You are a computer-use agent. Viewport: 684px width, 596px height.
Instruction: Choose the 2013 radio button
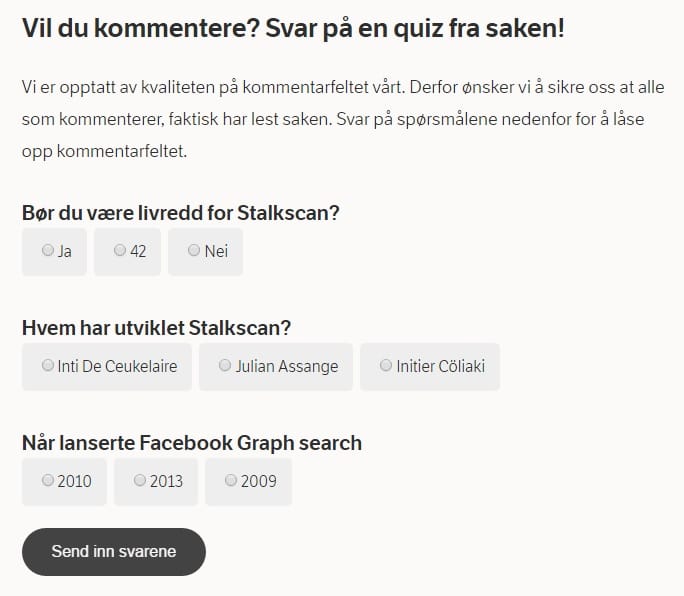(140, 481)
